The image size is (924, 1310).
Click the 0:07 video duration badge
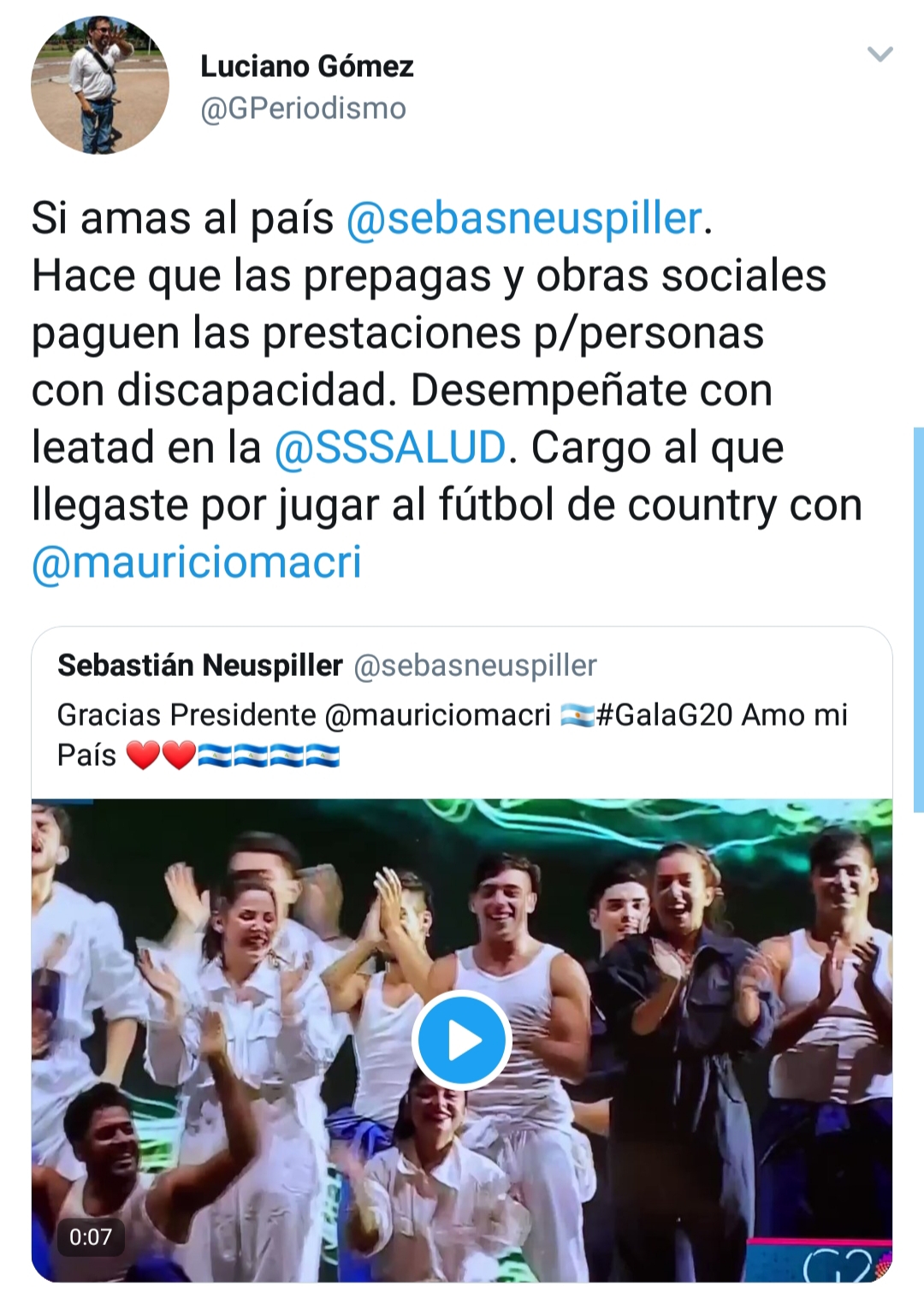(x=91, y=1236)
